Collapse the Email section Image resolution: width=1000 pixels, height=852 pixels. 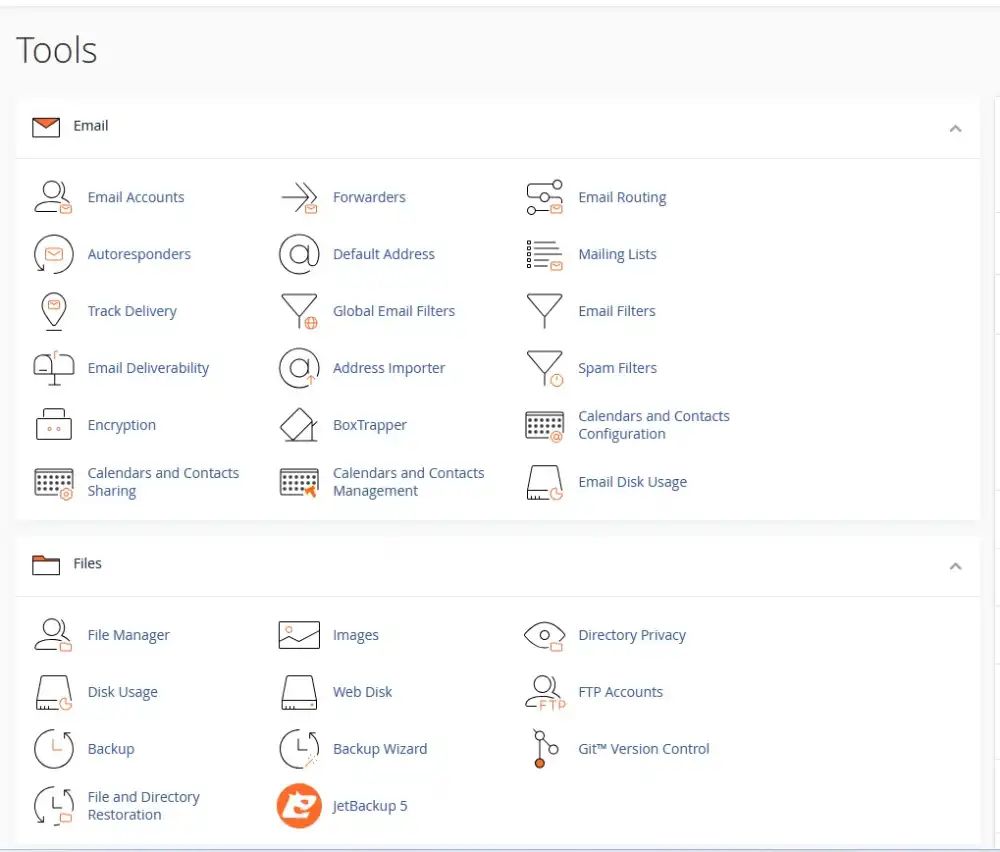coord(955,129)
